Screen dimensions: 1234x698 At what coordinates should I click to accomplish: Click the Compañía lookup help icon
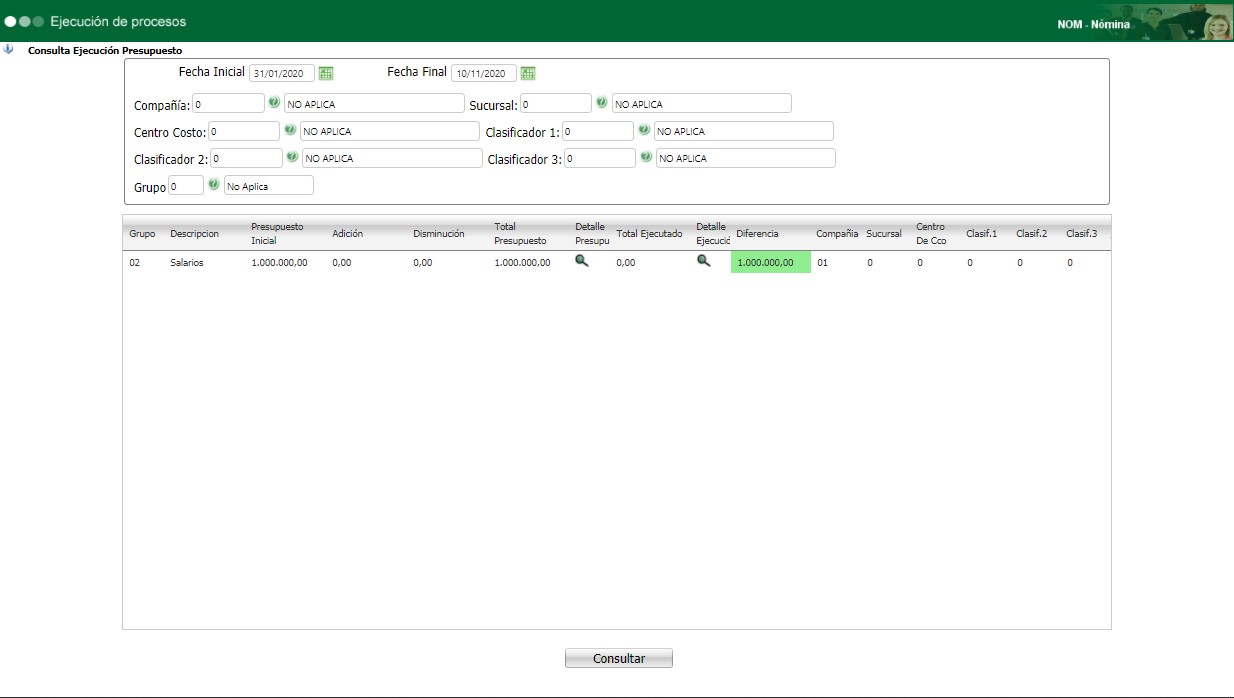coord(274,102)
